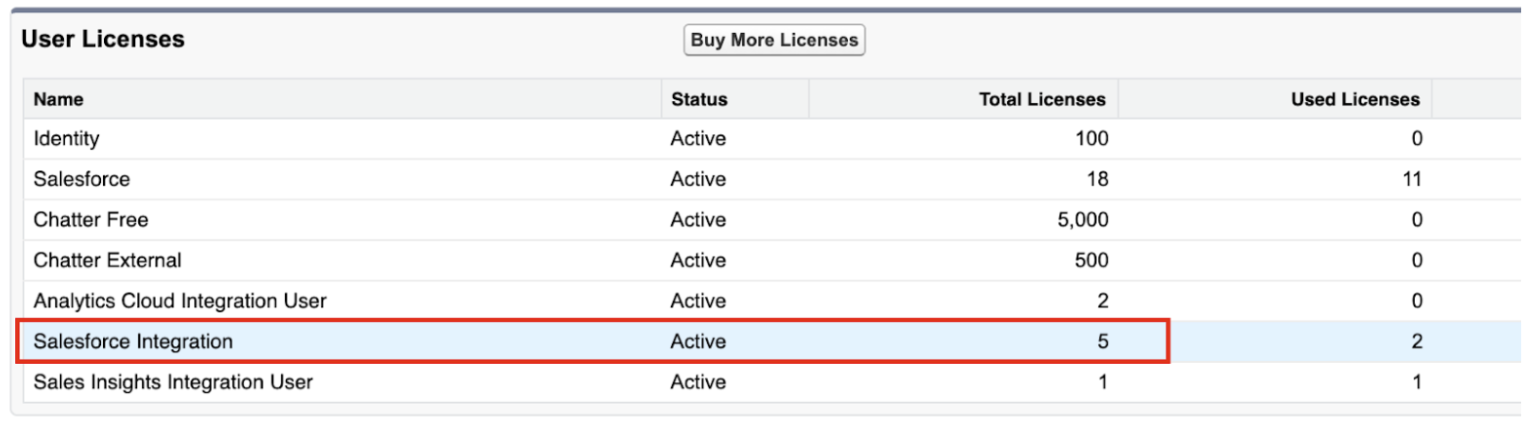Click the Total Licenses column header
Viewport: 1528px width, 426px height.
tap(1042, 99)
